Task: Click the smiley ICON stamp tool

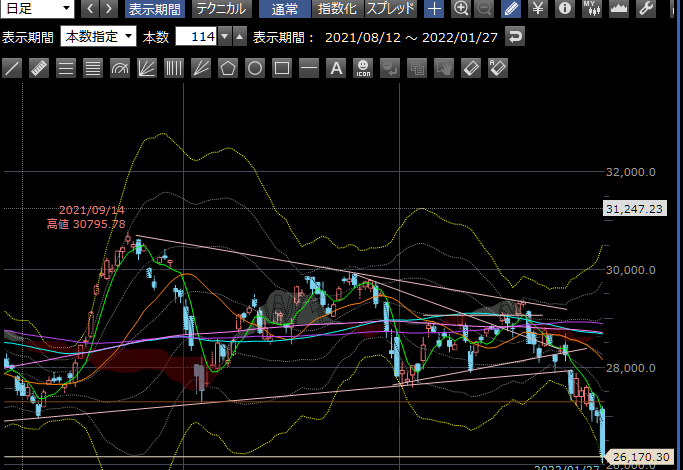Action: (x=363, y=68)
